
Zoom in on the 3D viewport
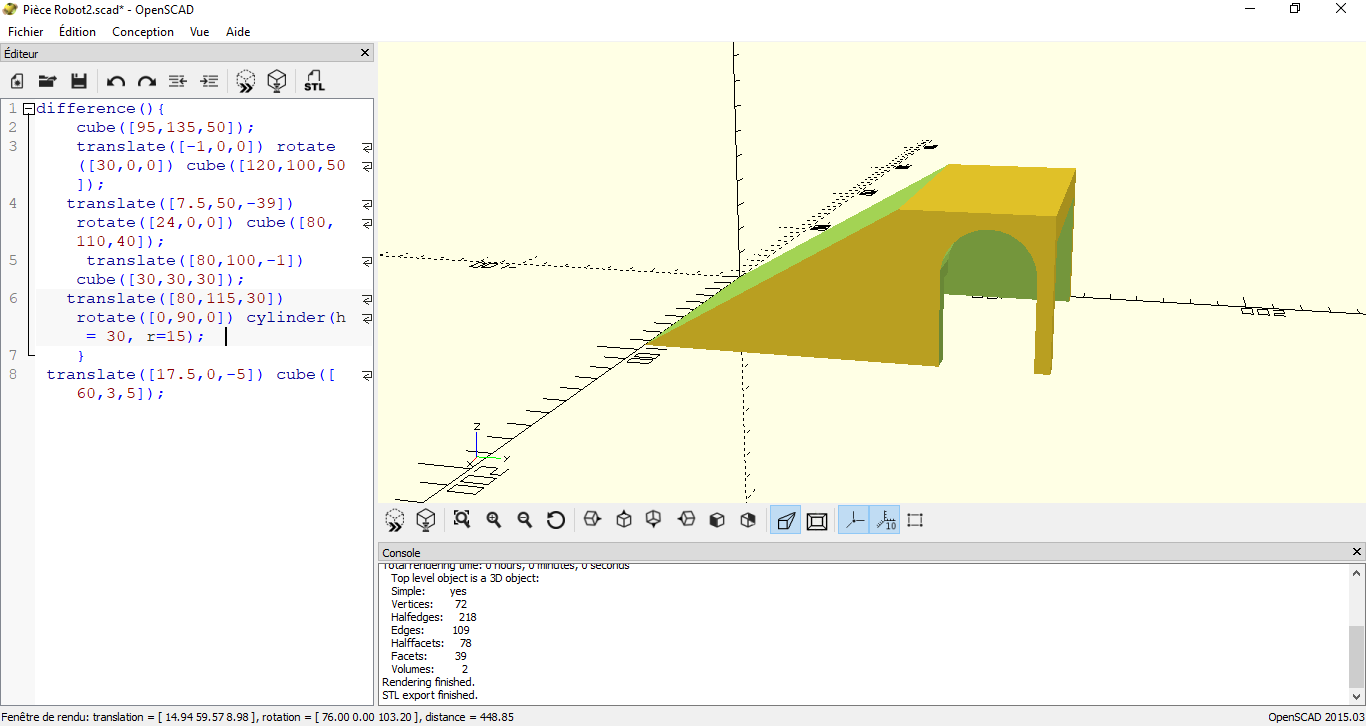click(x=493, y=519)
